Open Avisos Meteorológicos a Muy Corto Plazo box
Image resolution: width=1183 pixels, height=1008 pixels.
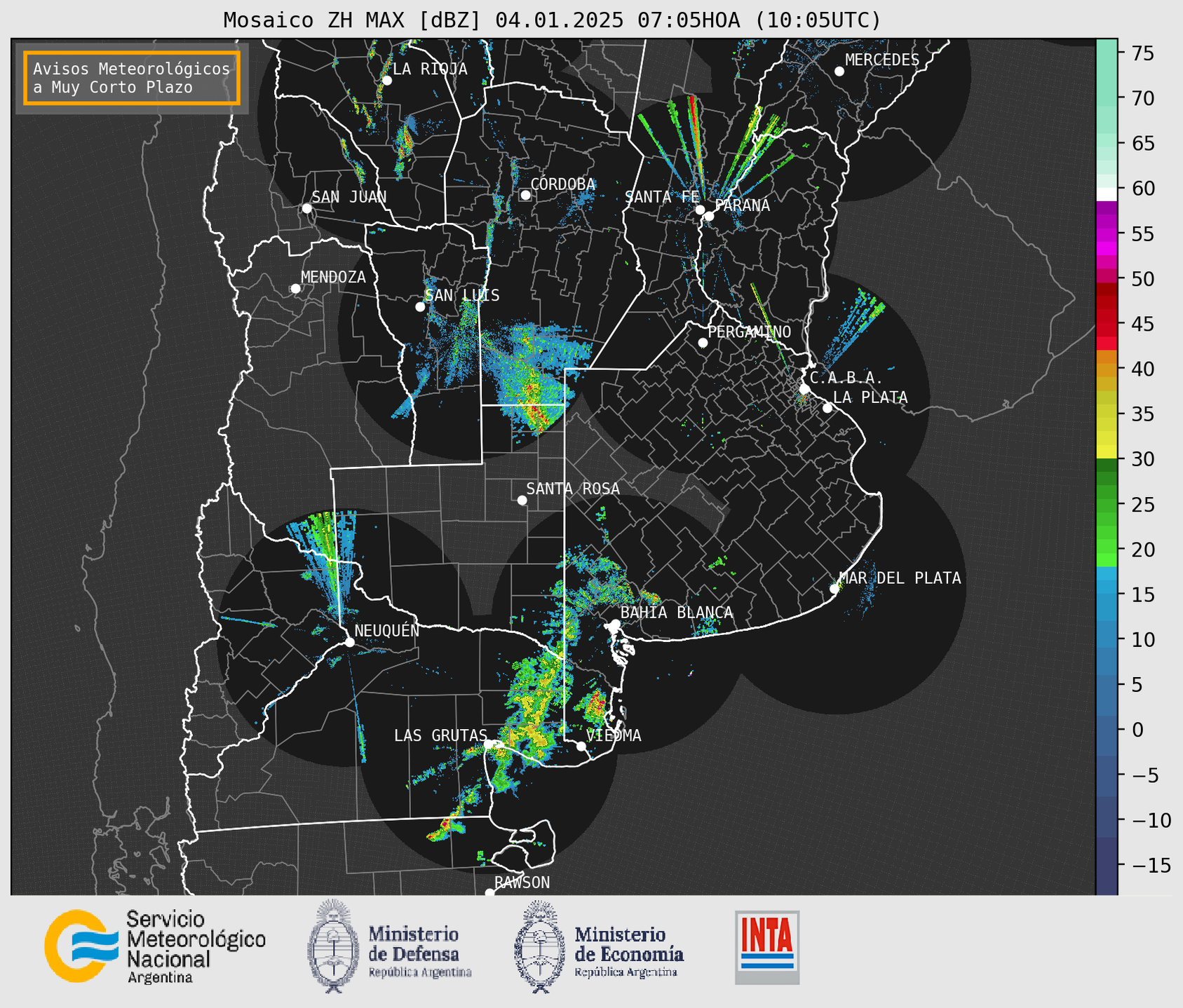click(x=132, y=78)
